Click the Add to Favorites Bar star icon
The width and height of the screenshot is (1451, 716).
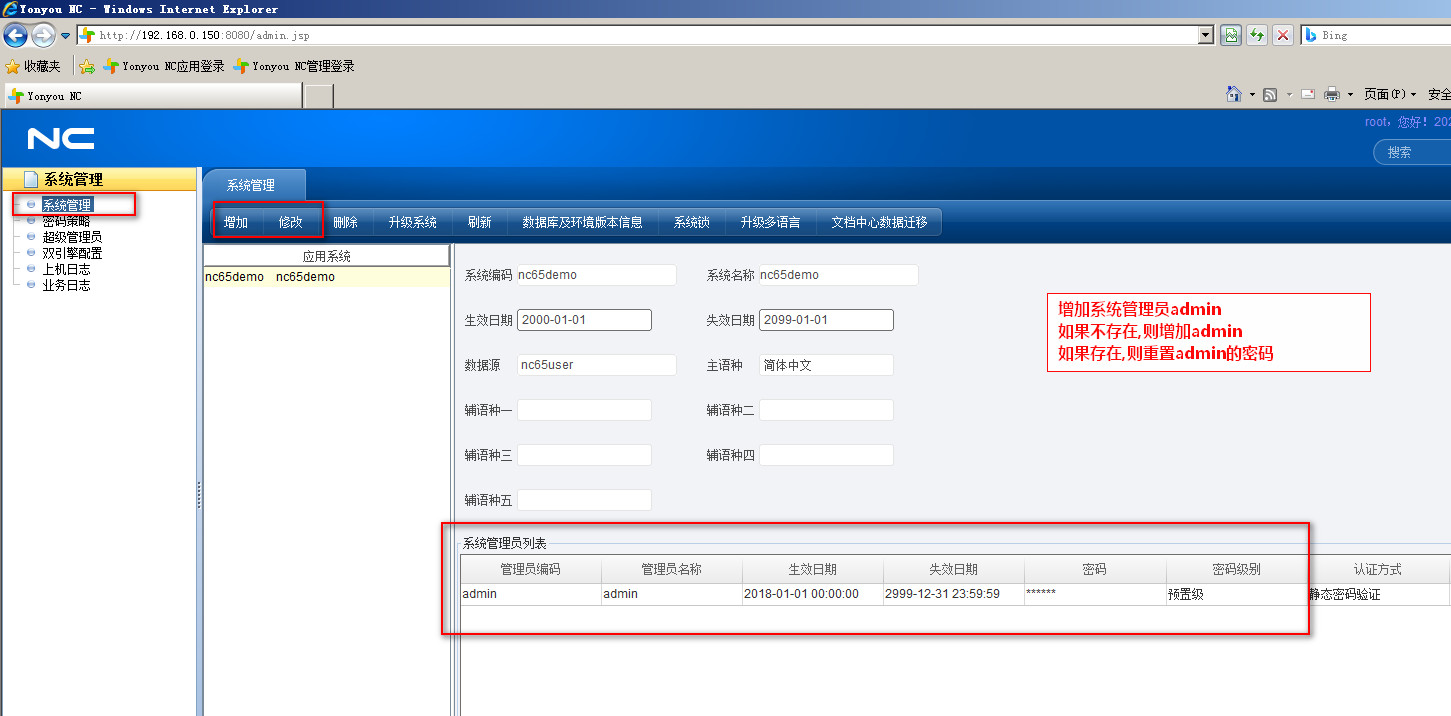click(87, 66)
